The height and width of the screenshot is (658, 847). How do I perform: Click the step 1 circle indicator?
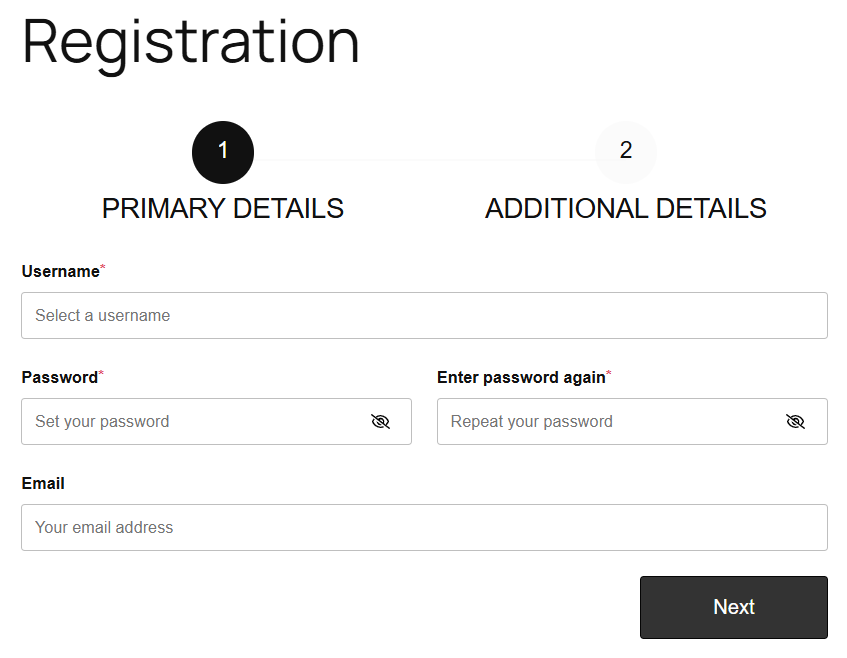click(223, 152)
